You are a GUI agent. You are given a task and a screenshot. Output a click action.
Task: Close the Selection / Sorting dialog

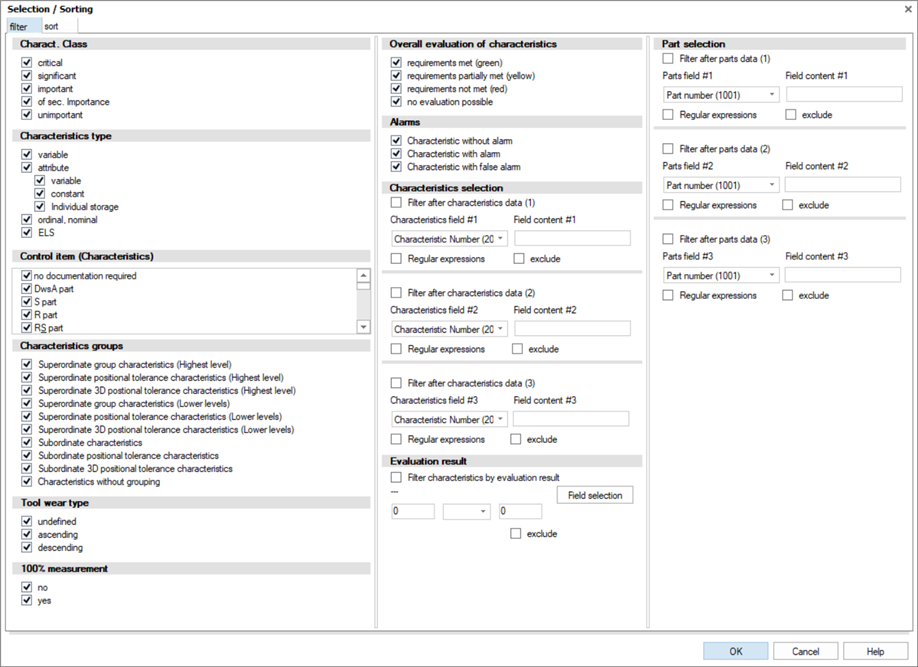(908, 9)
